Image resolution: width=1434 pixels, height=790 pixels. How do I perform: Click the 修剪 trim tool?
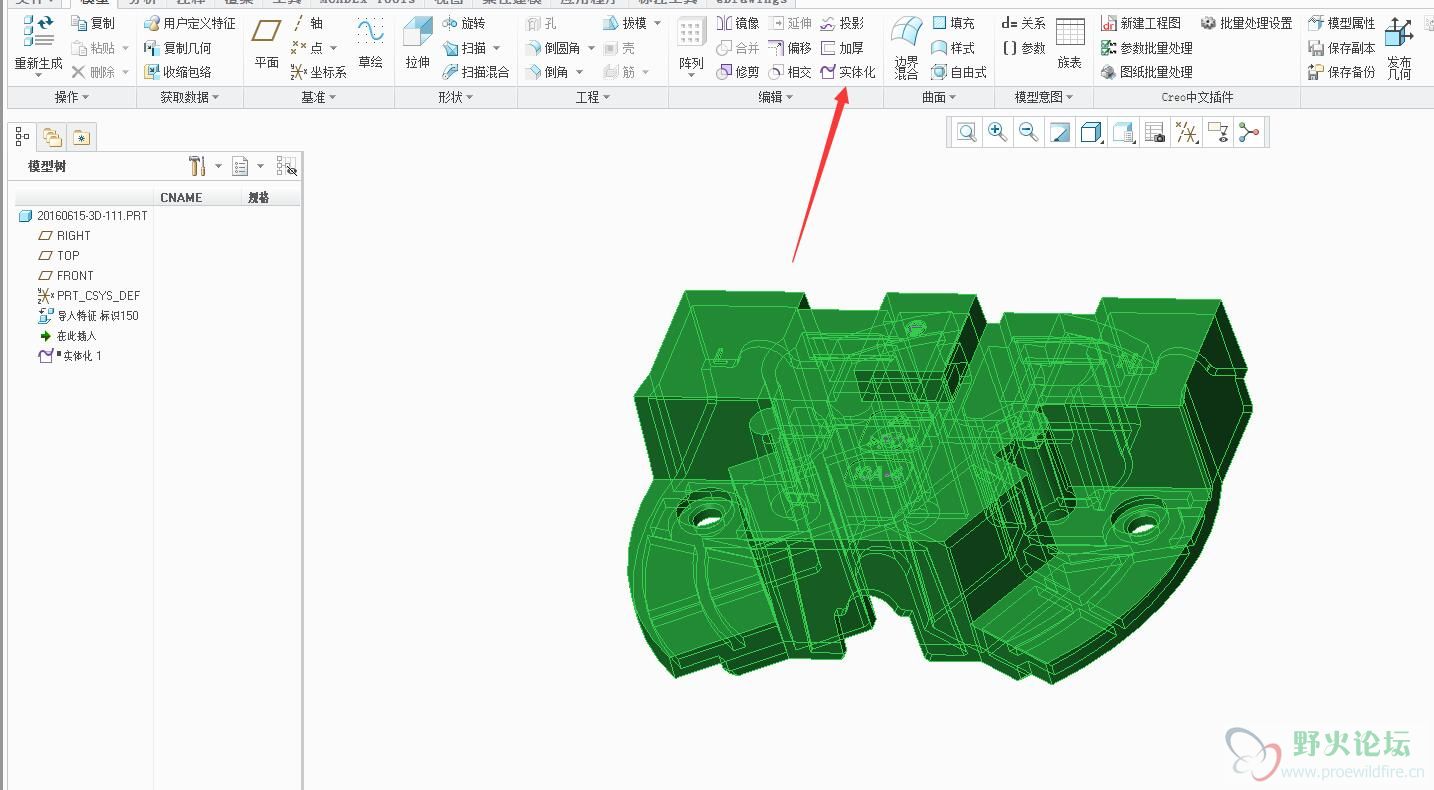pos(738,72)
